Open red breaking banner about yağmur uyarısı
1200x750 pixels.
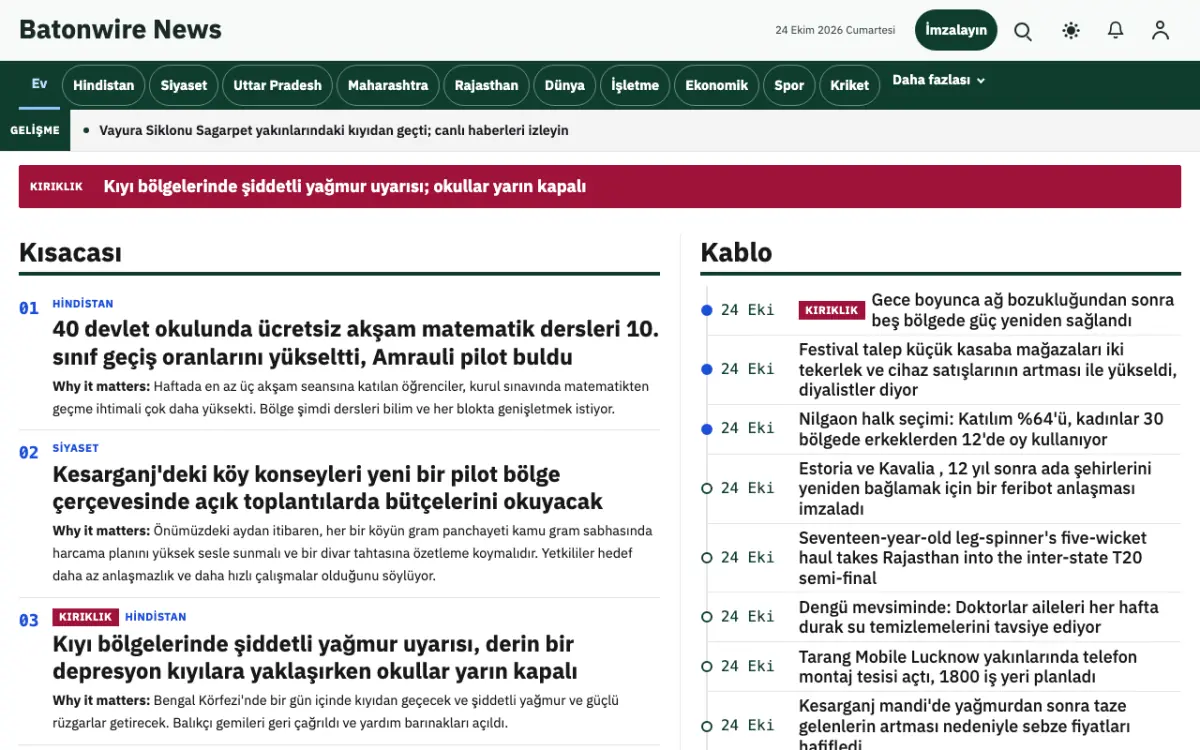coord(600,186)
